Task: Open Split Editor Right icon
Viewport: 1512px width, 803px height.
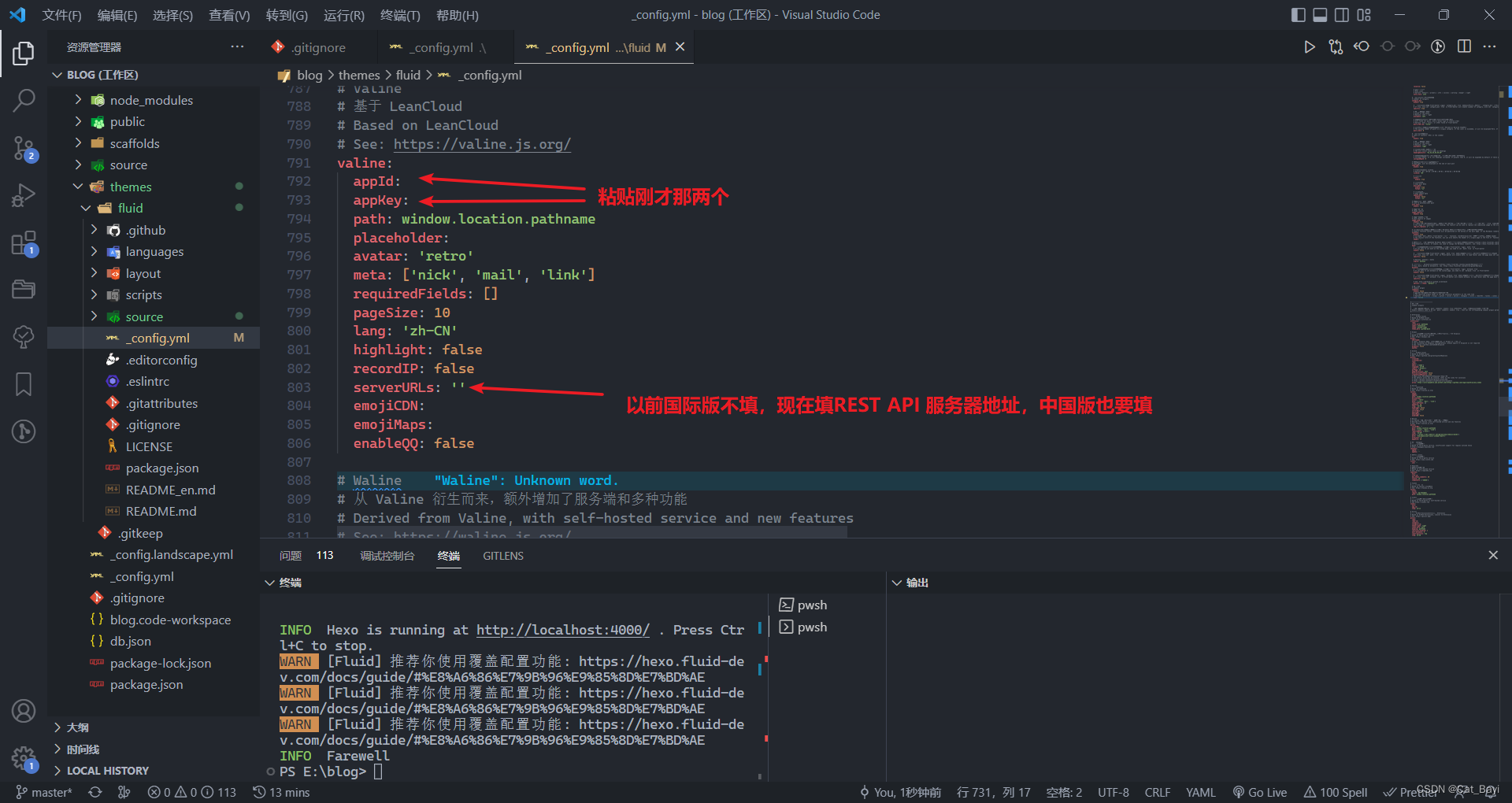Action: coord(1464,47)
